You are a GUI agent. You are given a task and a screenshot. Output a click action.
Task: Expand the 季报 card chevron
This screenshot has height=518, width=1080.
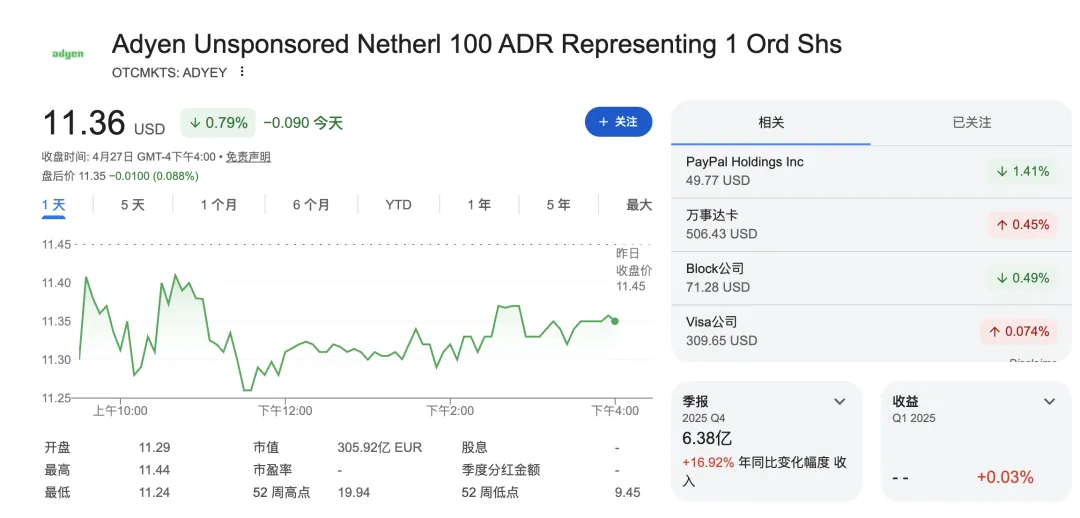coord(840,402)
